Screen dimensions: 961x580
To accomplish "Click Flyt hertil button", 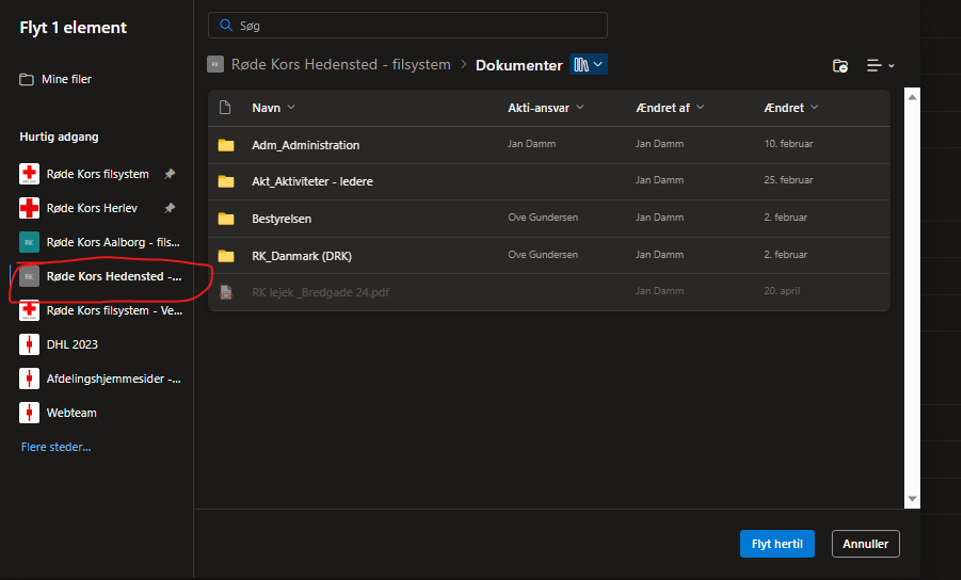I will (777, 544).
